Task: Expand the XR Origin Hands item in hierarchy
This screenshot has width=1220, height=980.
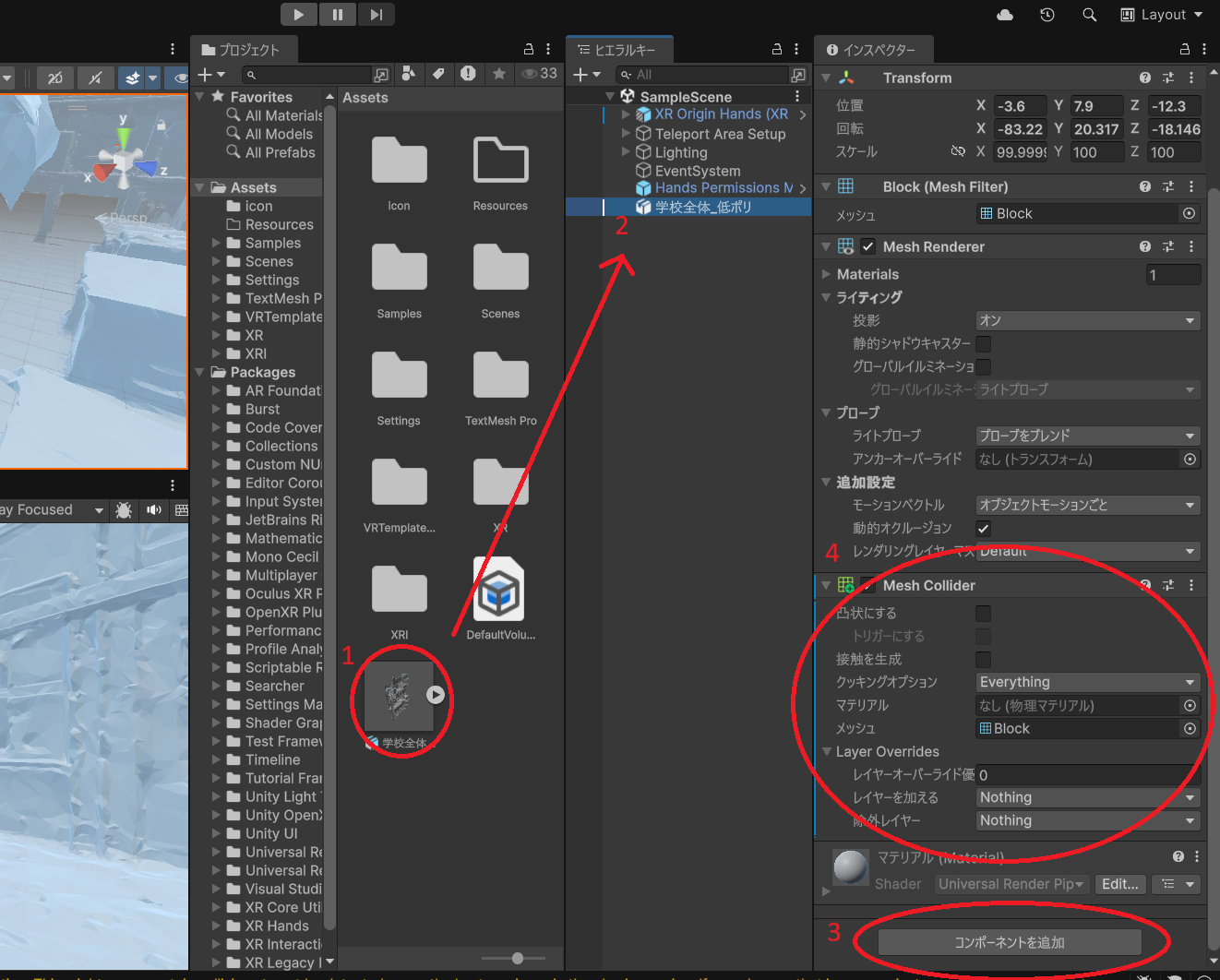Action: coord(627,114)
